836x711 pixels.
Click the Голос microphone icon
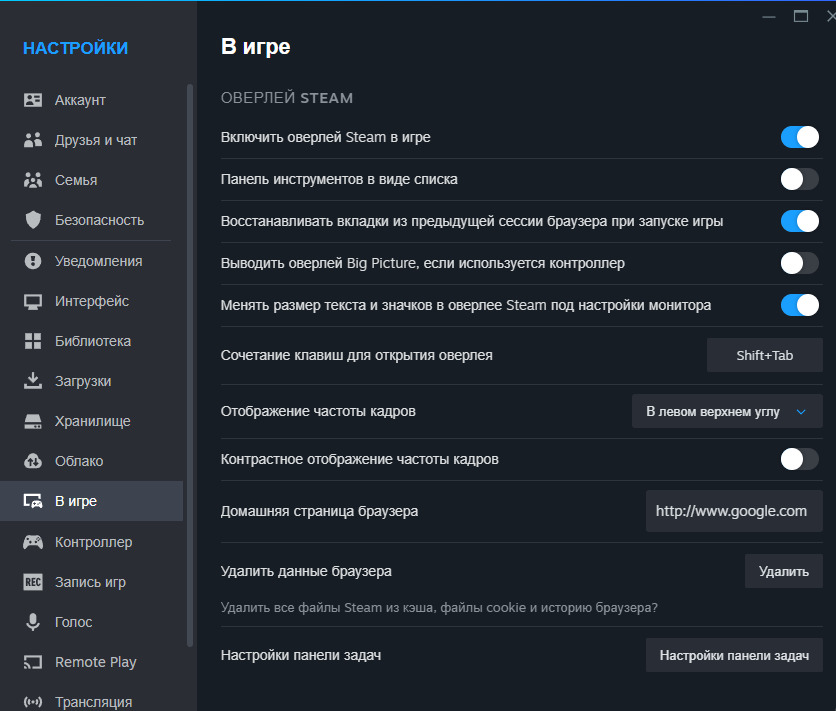[x=33, y=622]
